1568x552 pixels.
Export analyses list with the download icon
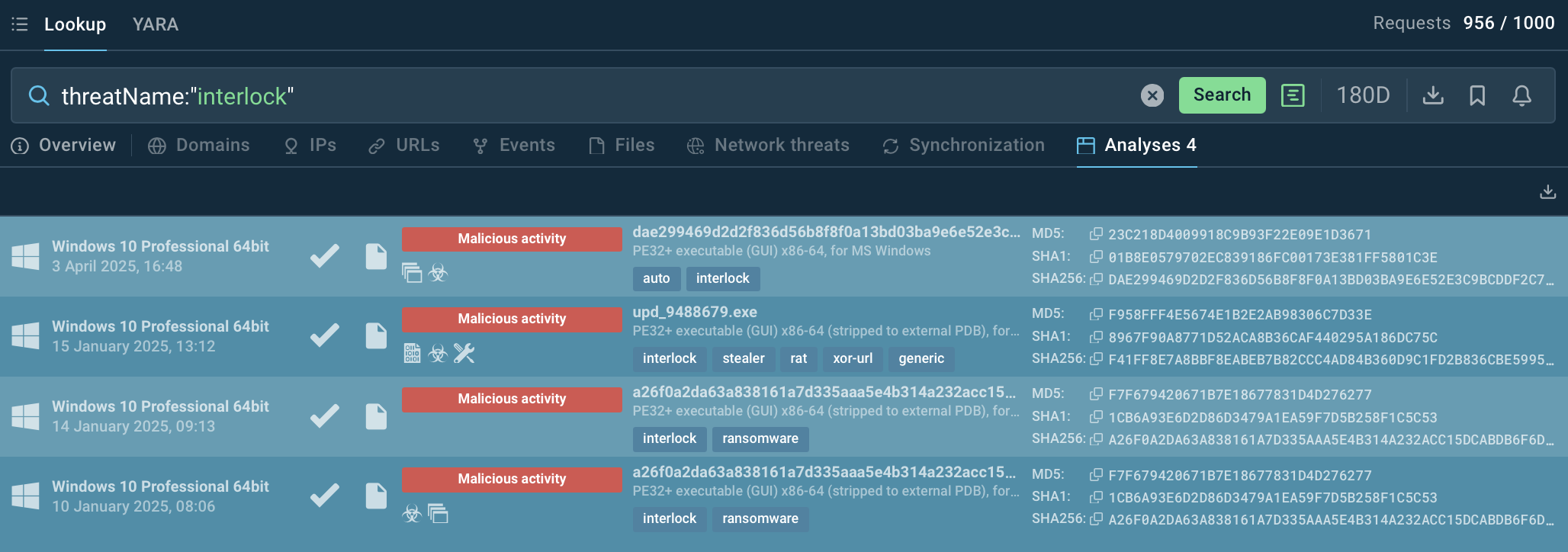tap(1547, 191)
